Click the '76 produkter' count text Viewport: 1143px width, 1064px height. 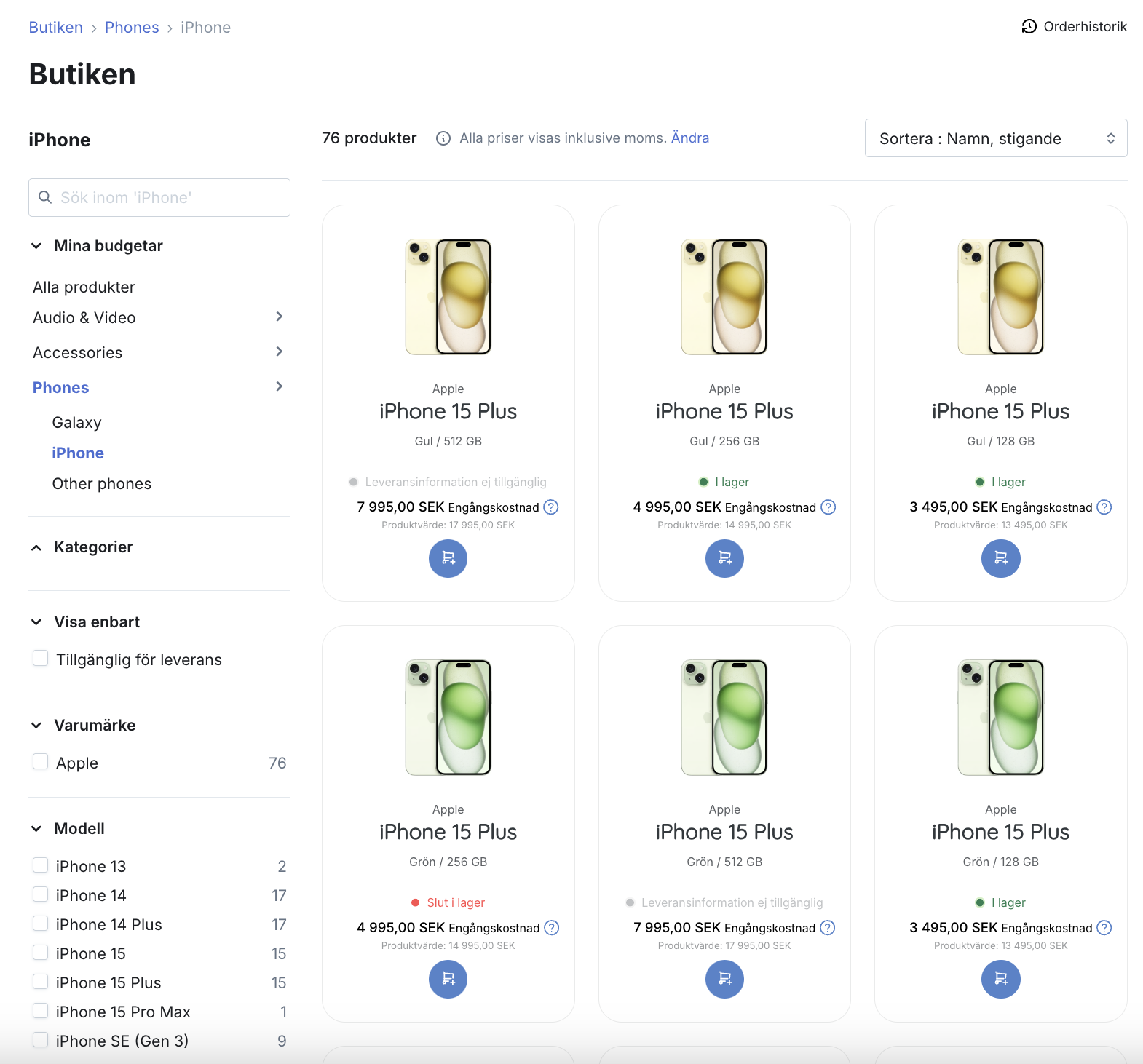(369, 138)
